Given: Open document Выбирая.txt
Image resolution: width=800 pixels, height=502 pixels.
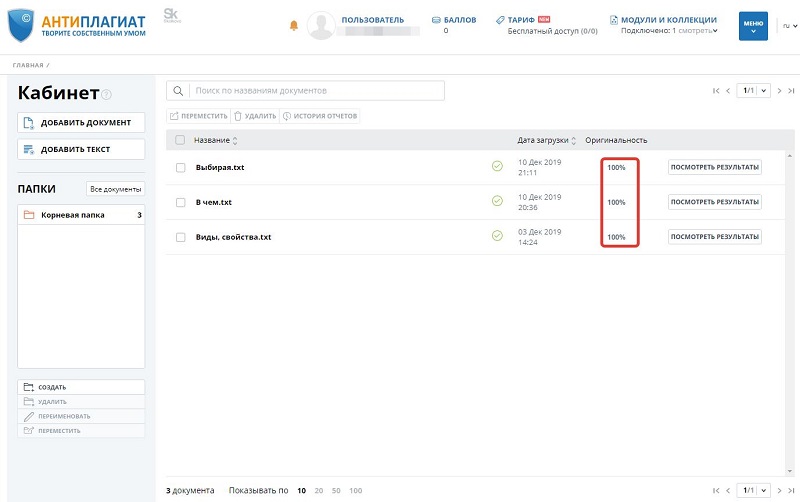Looking at the screenshot, I should click(x=220, y=167).
